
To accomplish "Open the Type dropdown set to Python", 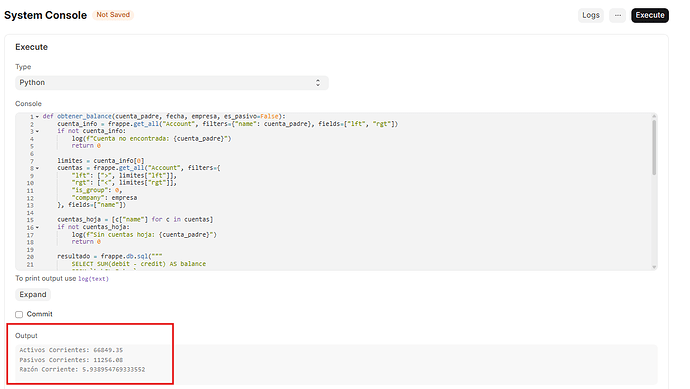I will coord(172,83).
